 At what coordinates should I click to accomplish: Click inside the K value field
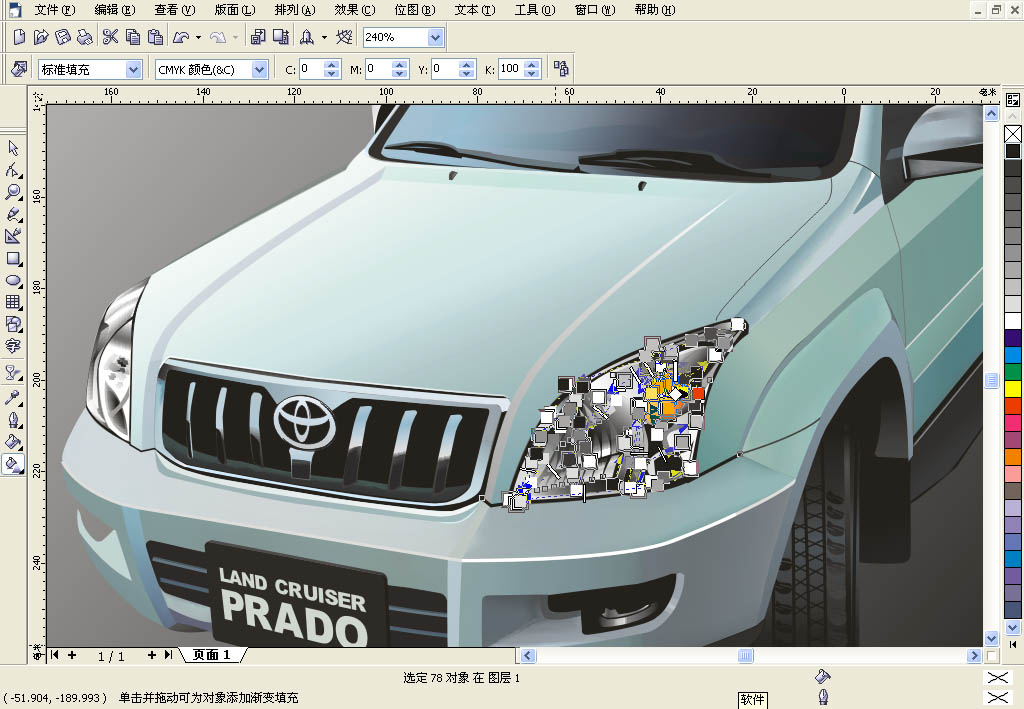tap(509, 69)
